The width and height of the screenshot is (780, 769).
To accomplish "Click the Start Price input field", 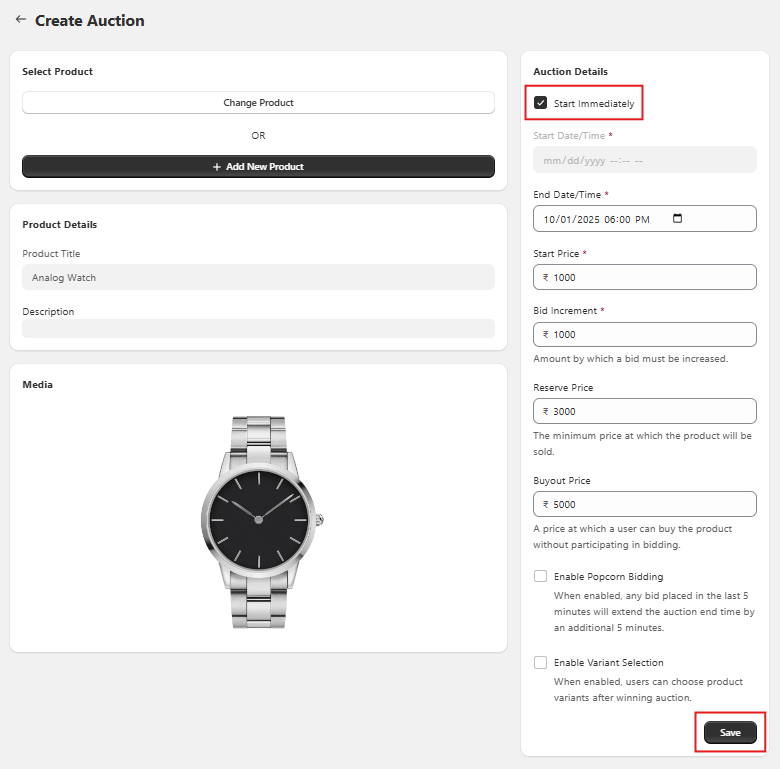I will click(x=650, y=277).
